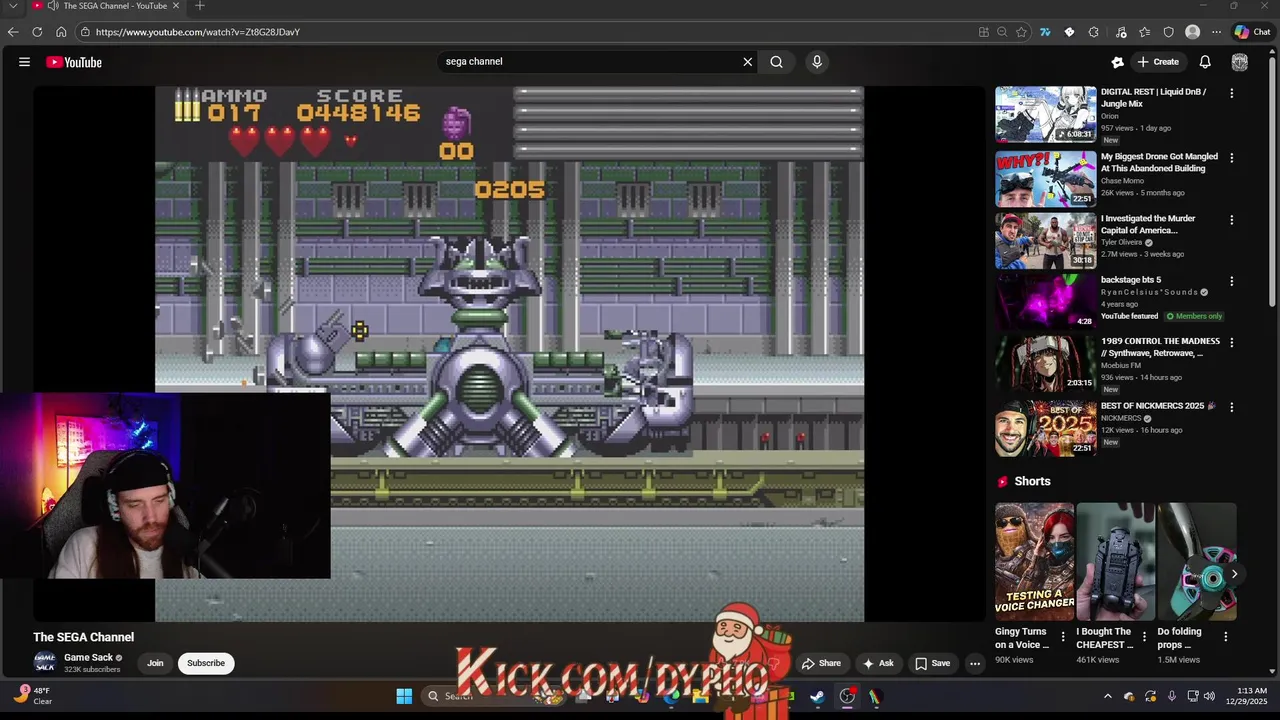Viewport: 1280px width, 720px height.
Task: Open the microphone tray icon
Action: tap(1171, 696)
